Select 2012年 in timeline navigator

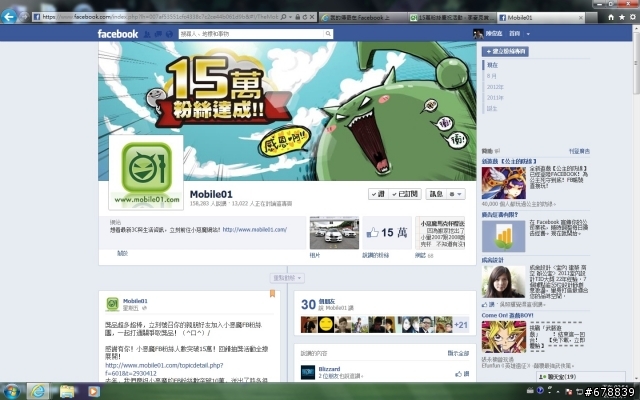[495, 87]
